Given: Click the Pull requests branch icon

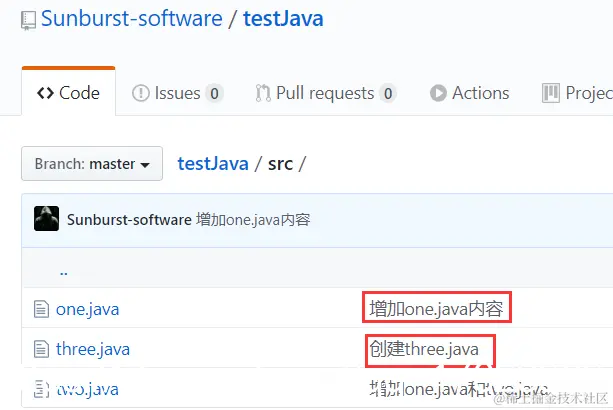Looking at the screenshot, I should 263,93.
